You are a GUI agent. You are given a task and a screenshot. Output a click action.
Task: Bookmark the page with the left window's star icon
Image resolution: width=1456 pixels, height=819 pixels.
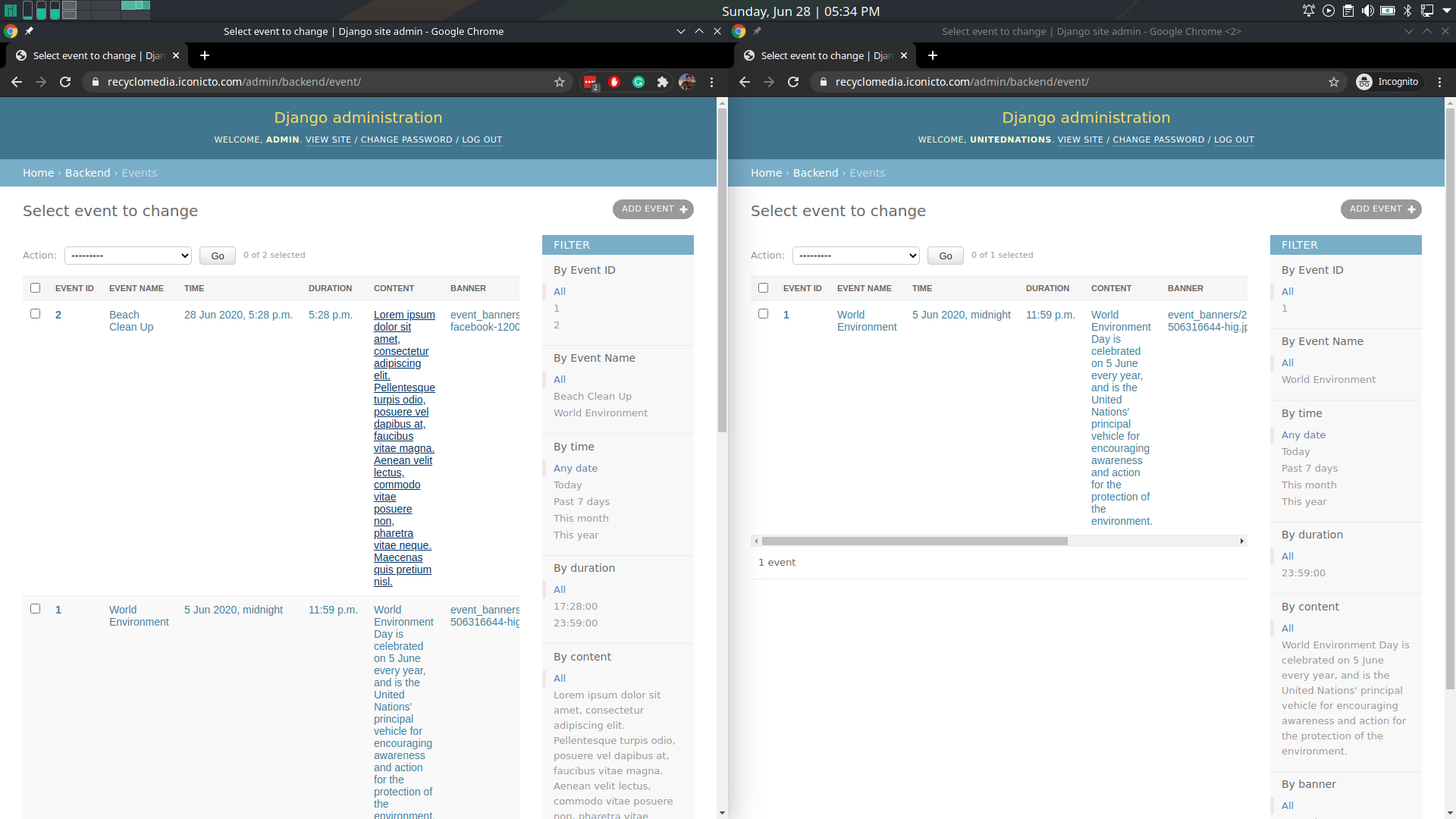[x=560, y=82]
